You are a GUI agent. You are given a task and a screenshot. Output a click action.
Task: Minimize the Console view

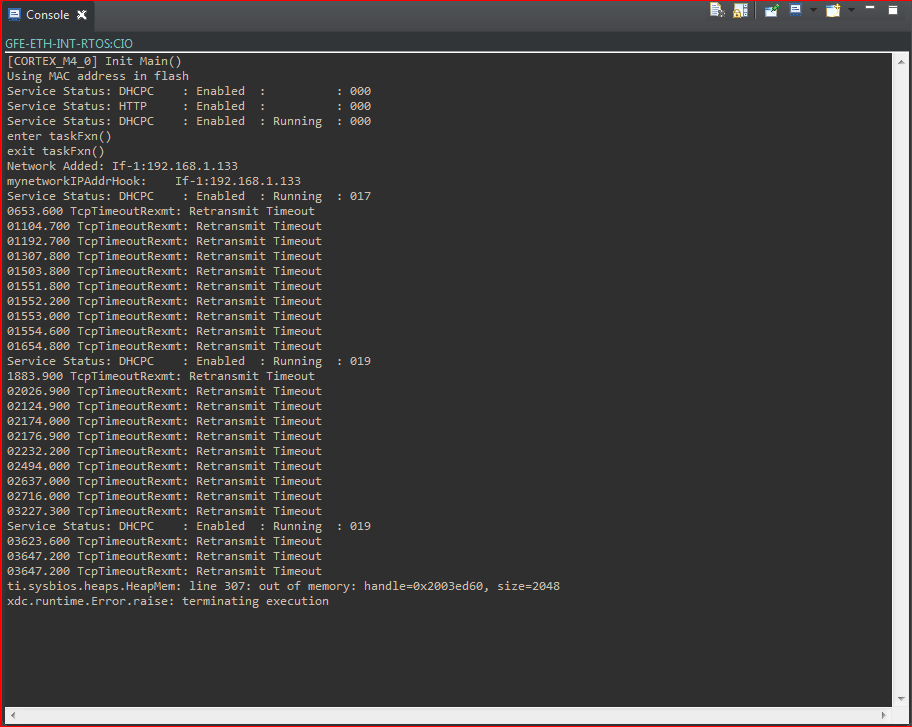870,8
